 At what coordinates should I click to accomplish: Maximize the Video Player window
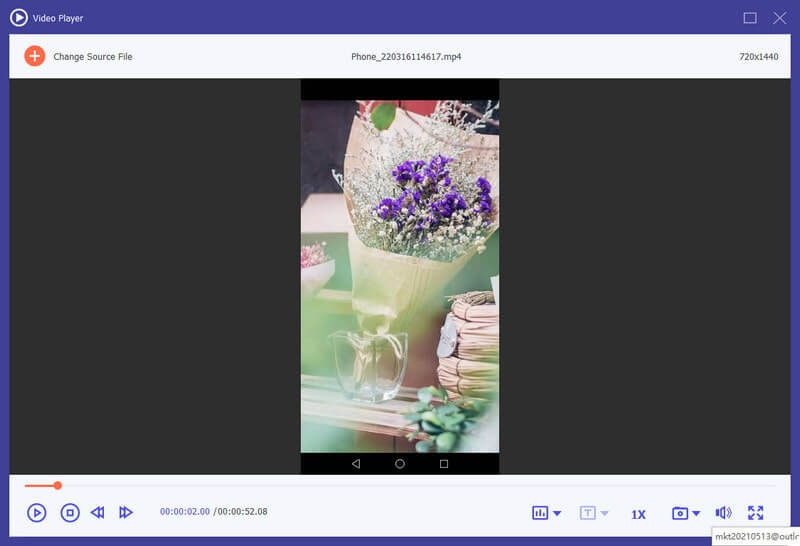(x=750, y=18)
